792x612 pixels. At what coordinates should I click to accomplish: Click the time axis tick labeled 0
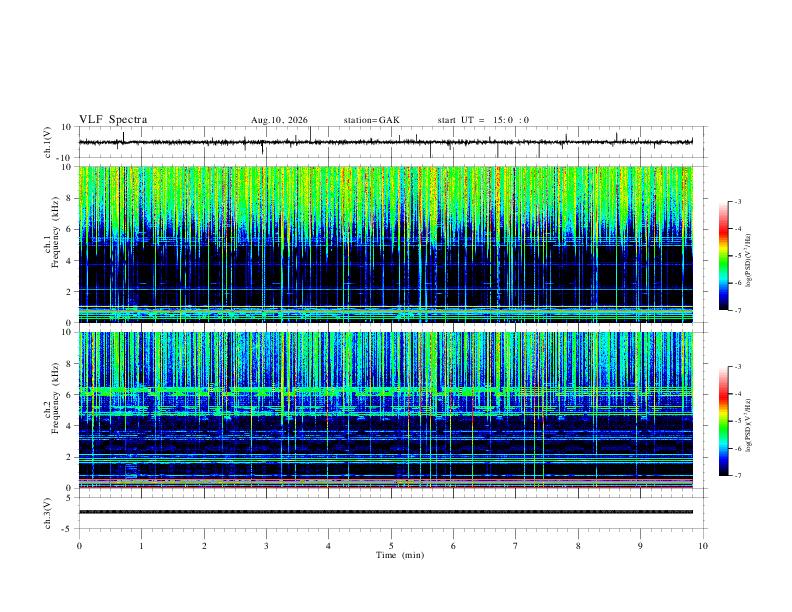79,546
